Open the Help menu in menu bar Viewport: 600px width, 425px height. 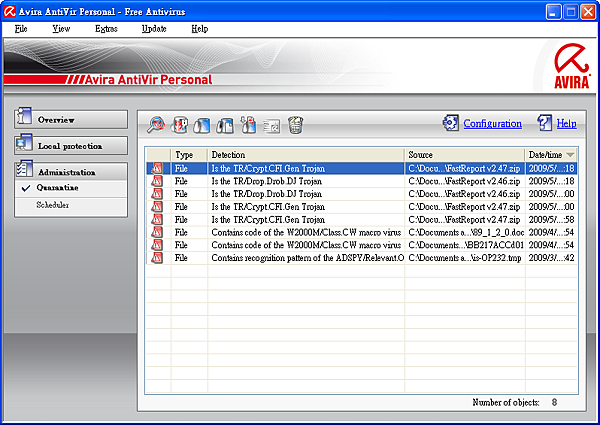pyautogui.click(x=200, y=29)
